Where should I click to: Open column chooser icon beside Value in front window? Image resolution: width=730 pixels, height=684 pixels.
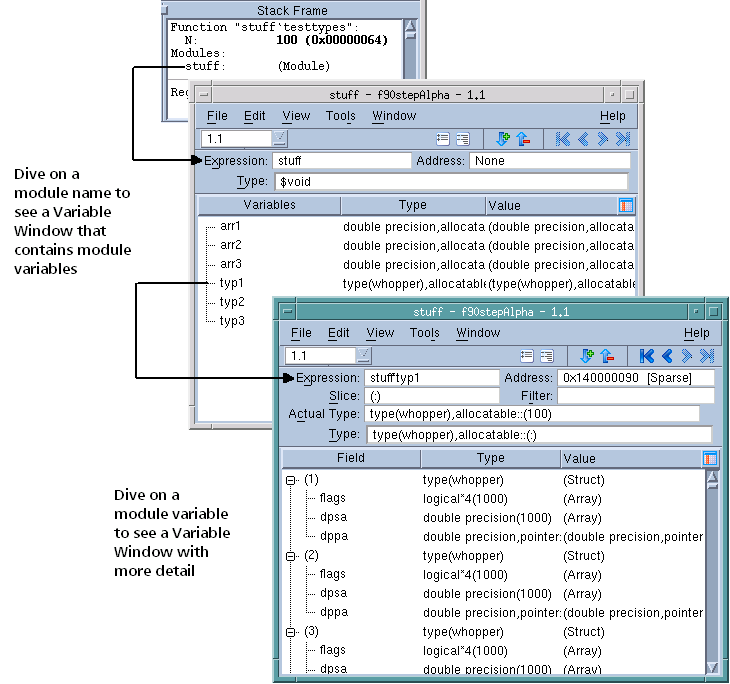(x=710, y=458)
